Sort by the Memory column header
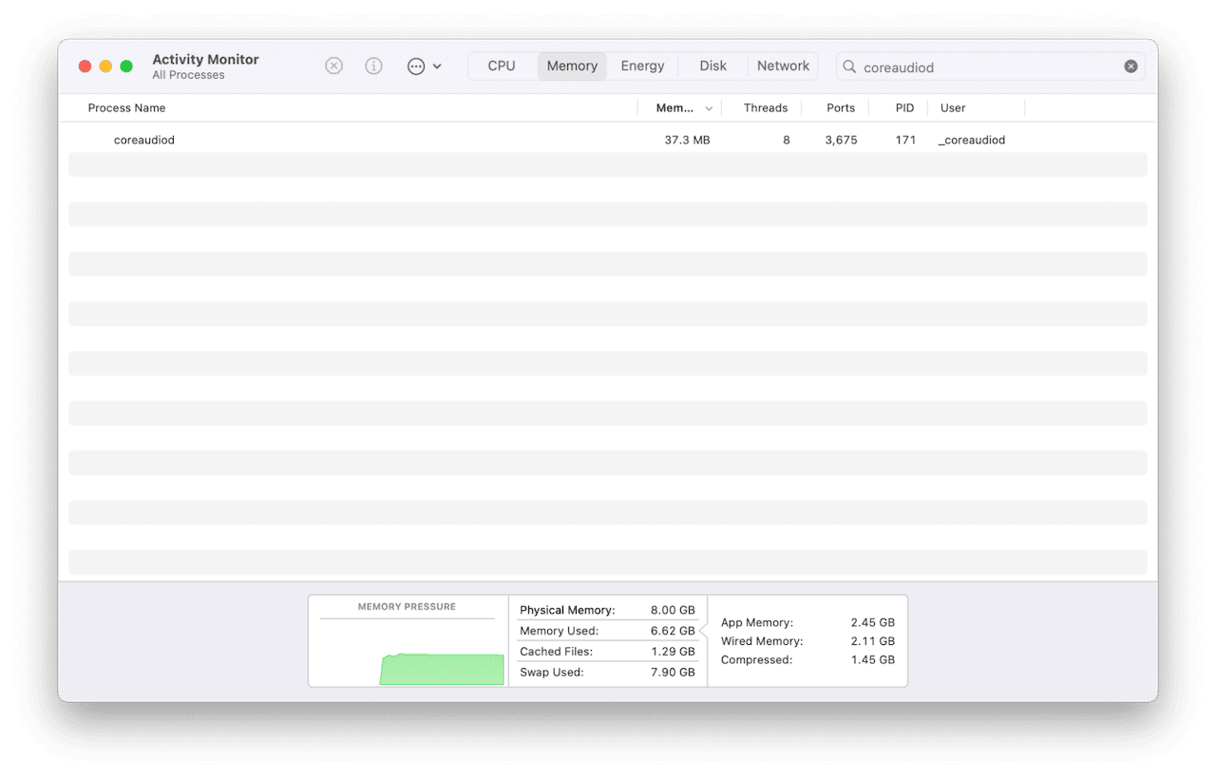Screen dimensions: 1216x779 pyautogui.click(x=675, y=108)
